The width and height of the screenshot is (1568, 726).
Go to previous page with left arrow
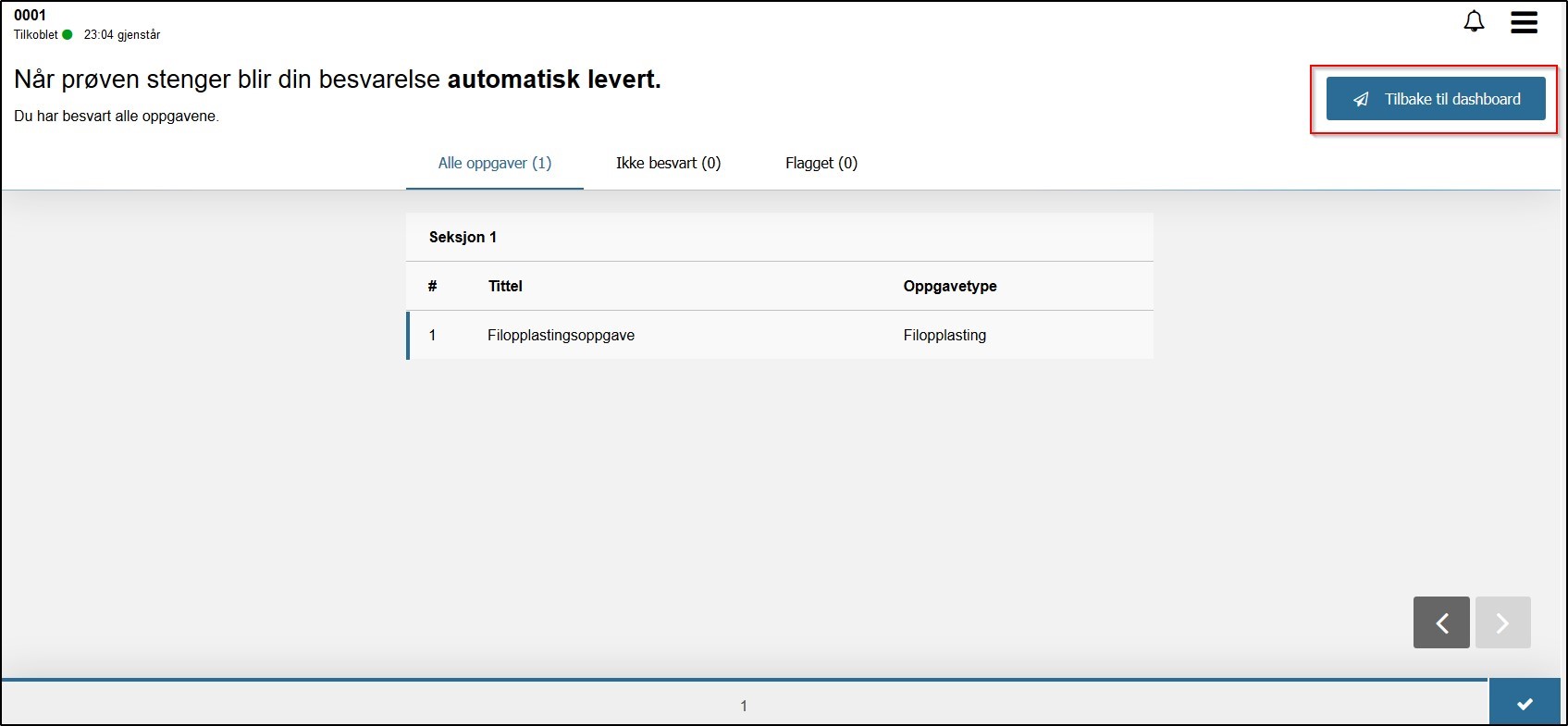pos(1441,622)
